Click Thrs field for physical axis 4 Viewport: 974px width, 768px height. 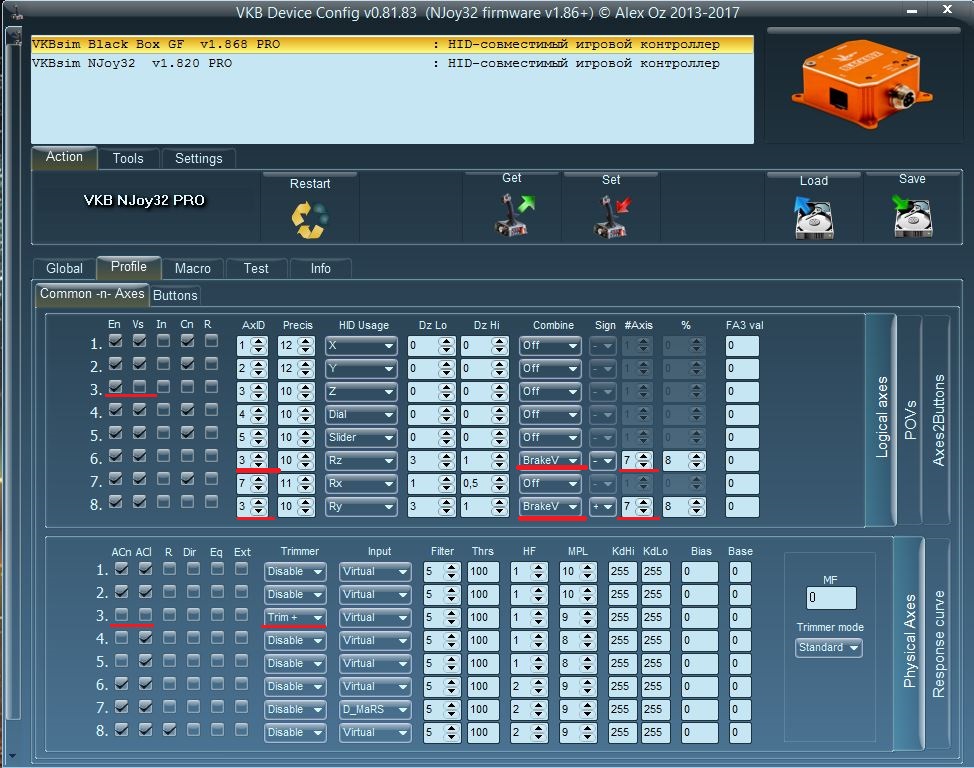click(483, 641)
